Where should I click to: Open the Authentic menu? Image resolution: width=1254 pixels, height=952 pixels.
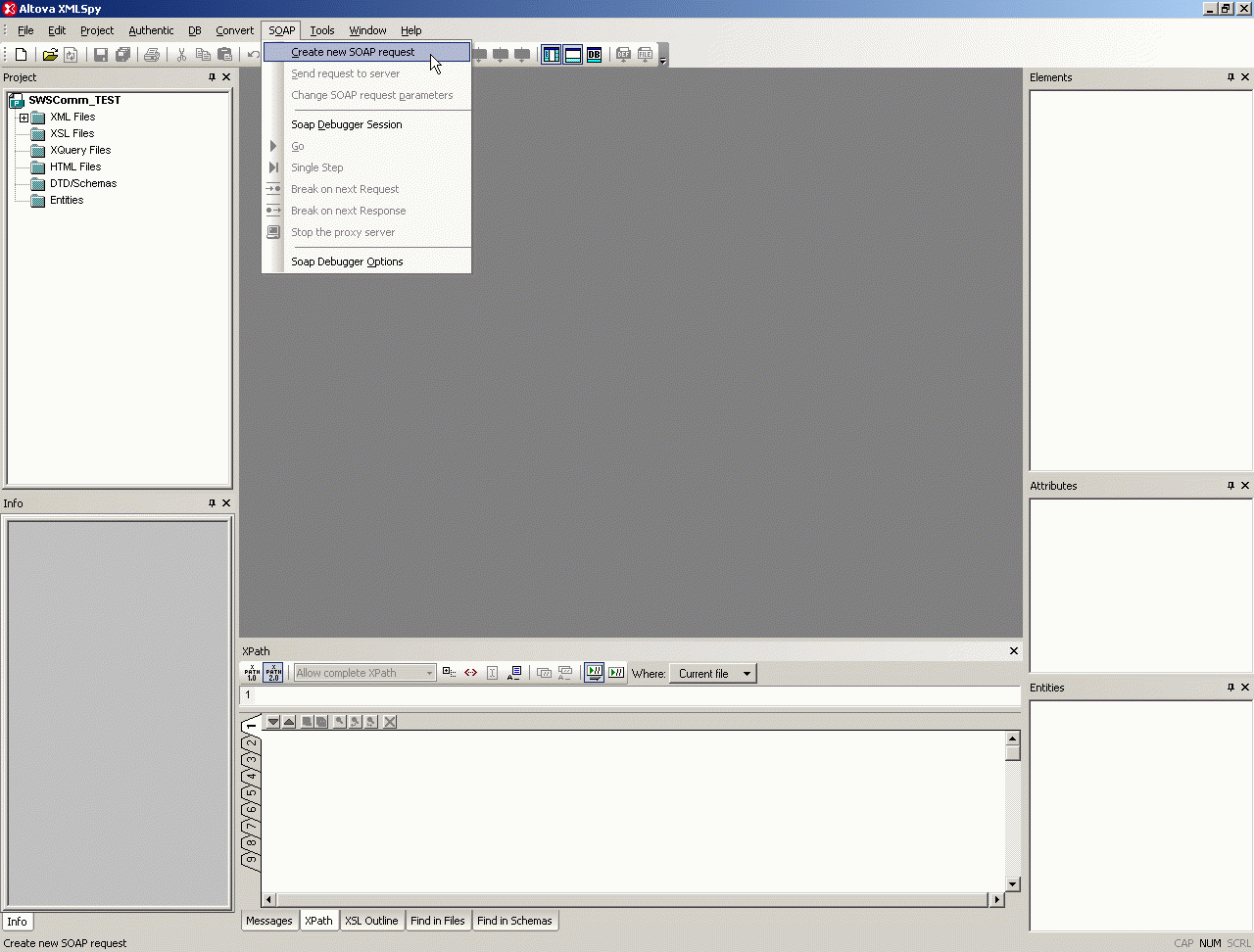pos(151,30)
